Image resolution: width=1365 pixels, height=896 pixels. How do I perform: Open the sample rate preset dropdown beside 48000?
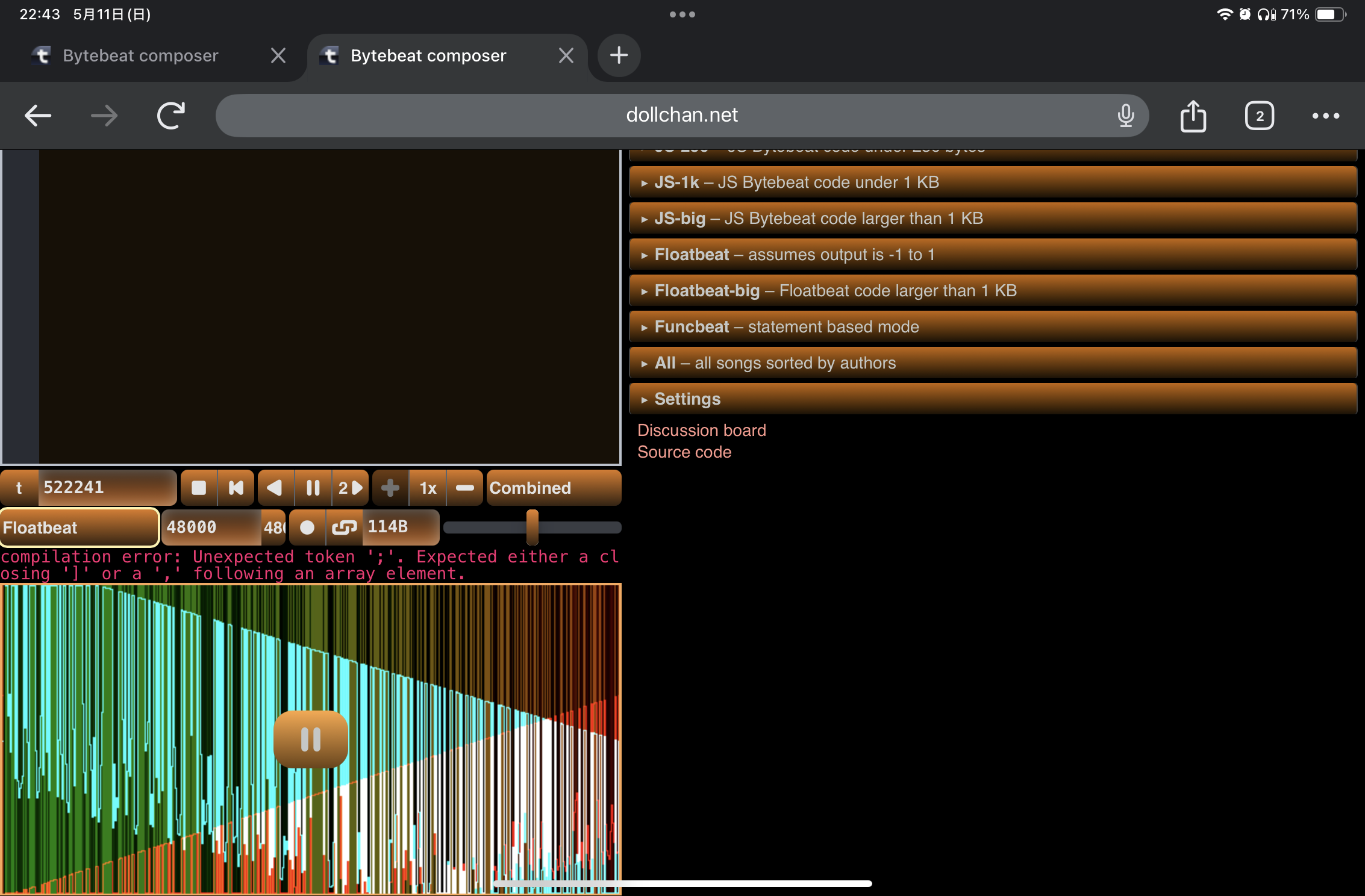274,527
